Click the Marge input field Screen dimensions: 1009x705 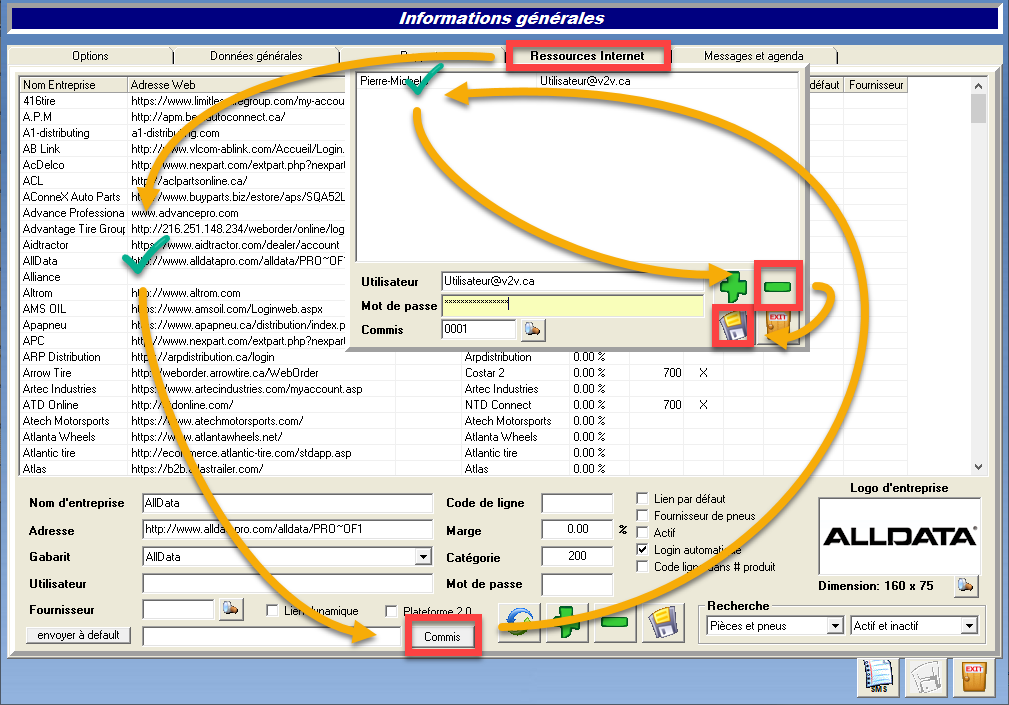(577, 529)
